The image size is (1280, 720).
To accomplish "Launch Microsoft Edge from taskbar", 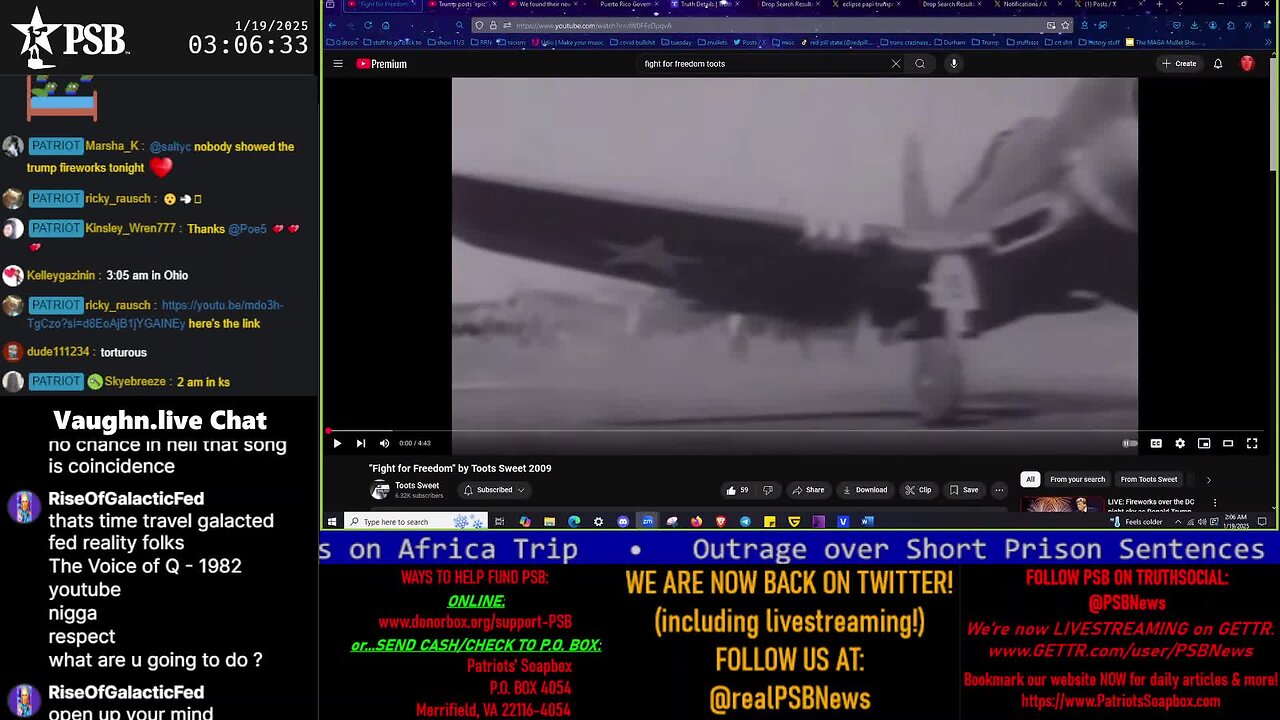I will pos(574,521).
